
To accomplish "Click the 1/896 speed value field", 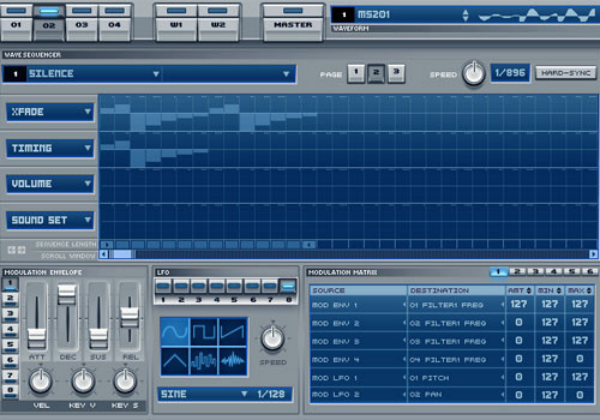I will coord(510,73).
